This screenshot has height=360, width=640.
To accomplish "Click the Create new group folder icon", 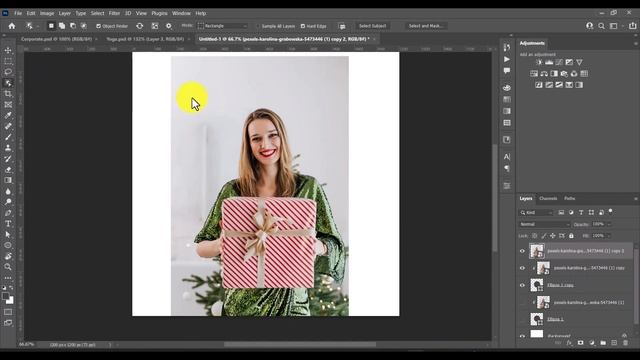I will (603, 343).
